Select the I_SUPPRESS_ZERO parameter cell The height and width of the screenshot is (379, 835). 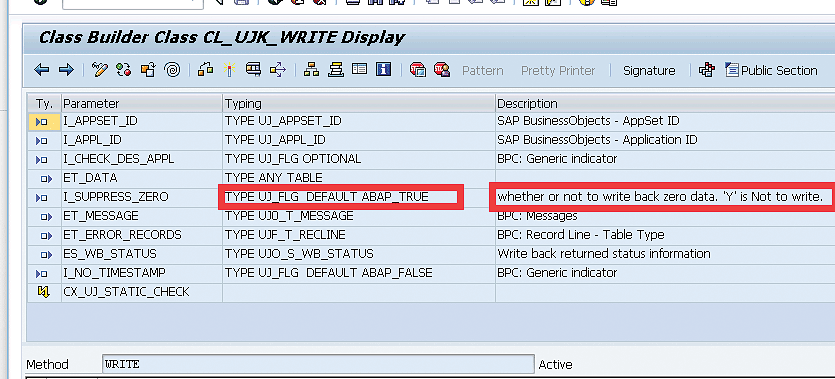click(142, 197)
